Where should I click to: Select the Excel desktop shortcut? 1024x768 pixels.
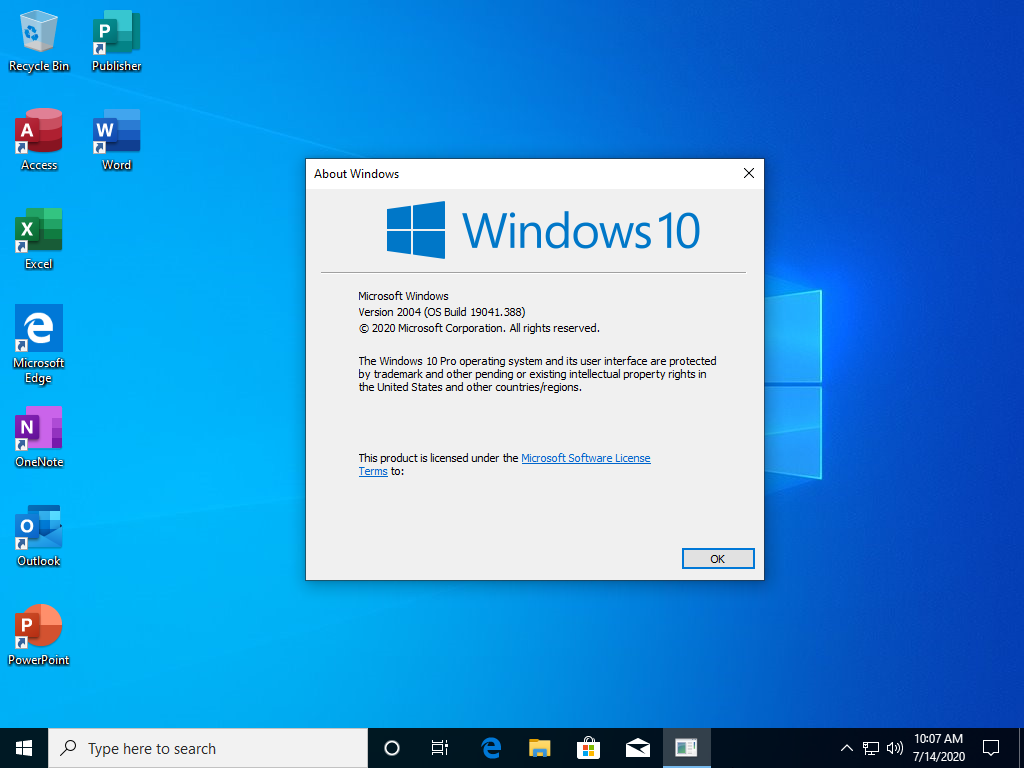tap(39, 239)
